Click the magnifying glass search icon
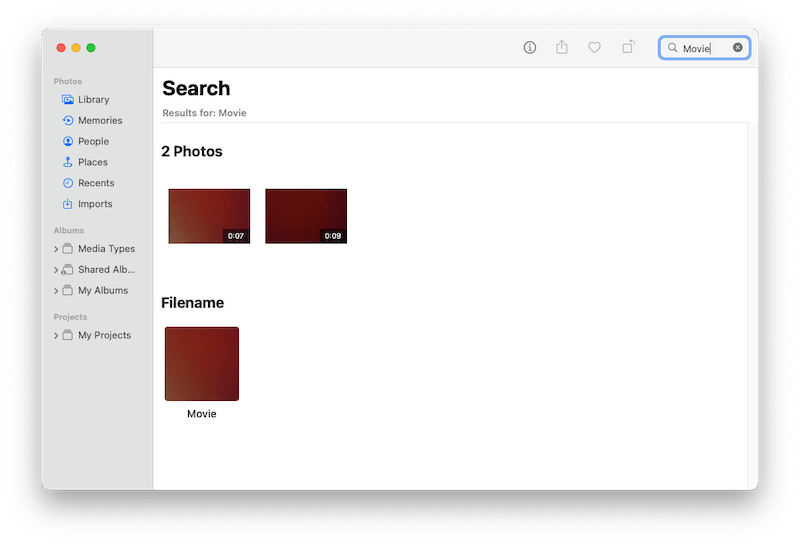This screenshot has width=800, height=545. tap(673, 48)
